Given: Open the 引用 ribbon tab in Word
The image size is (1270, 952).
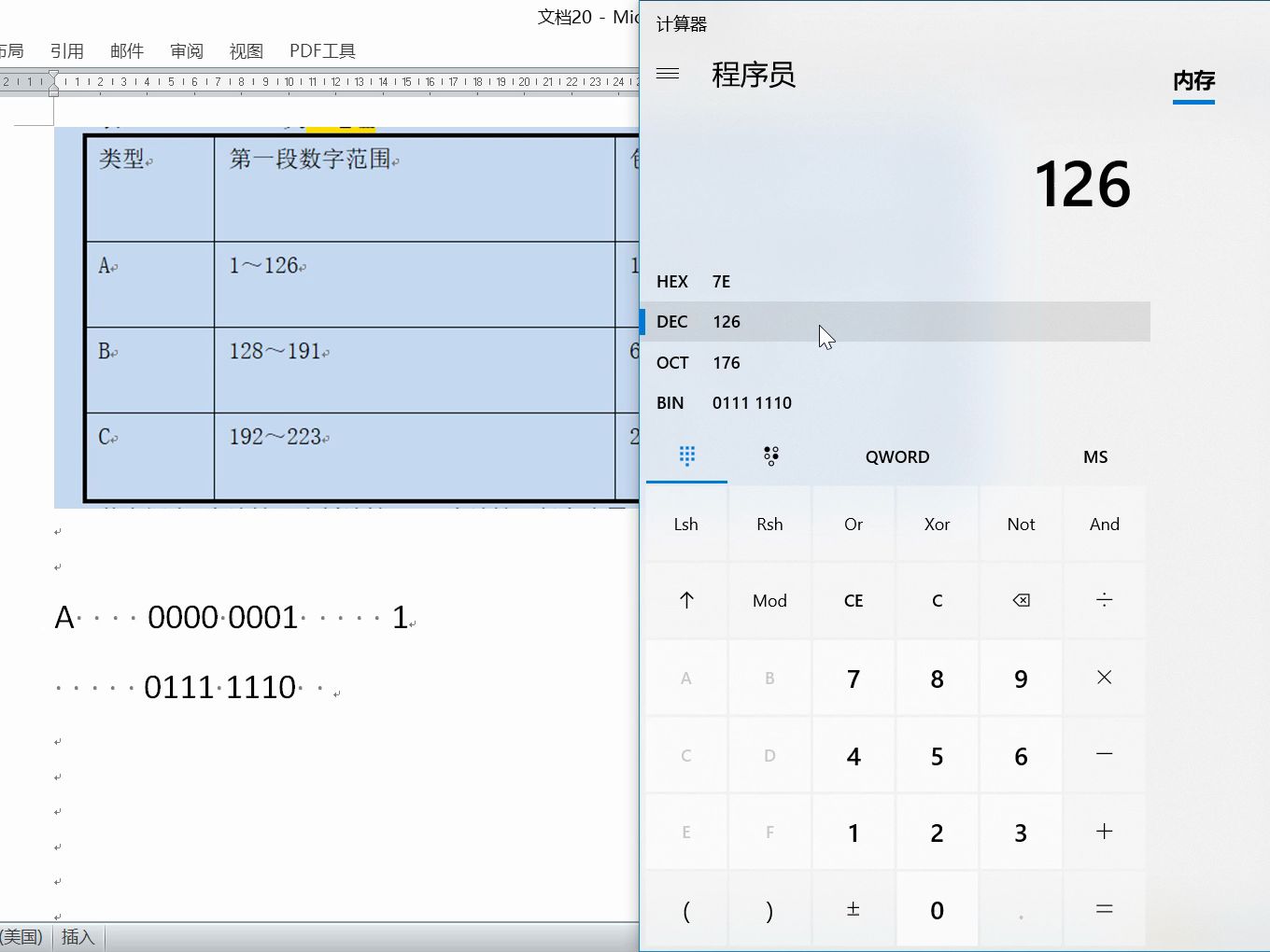Looking at the screenshot, I should click(67, 50).
